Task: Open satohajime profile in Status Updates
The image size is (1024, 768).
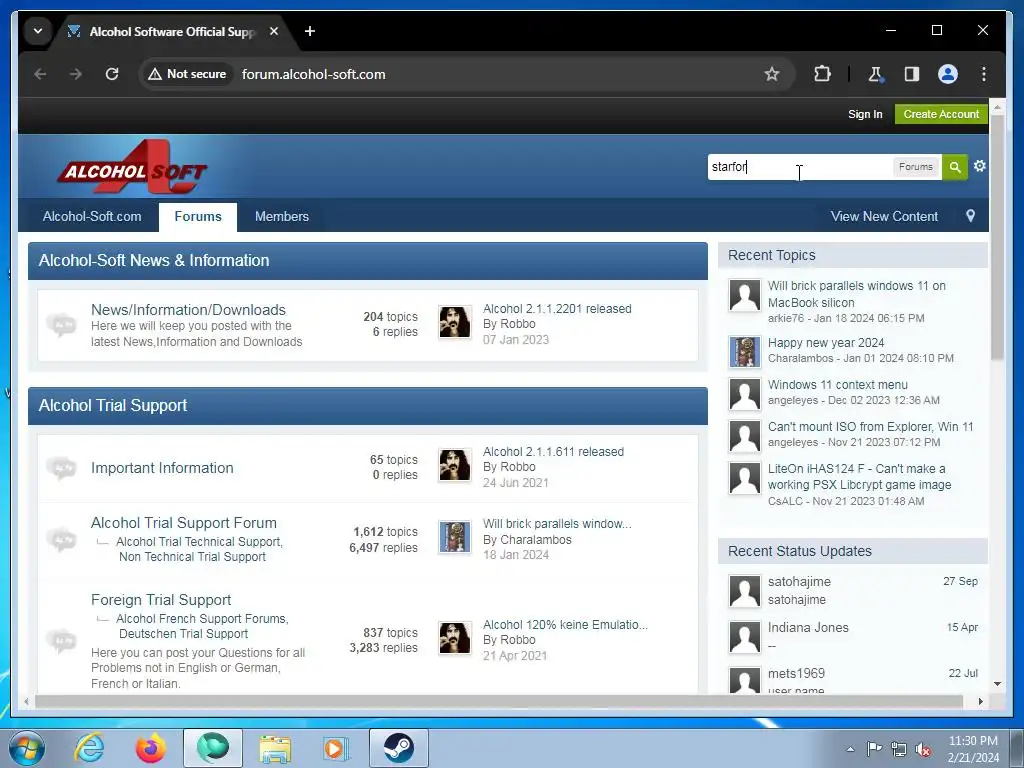Action: (x=799, y=581)
